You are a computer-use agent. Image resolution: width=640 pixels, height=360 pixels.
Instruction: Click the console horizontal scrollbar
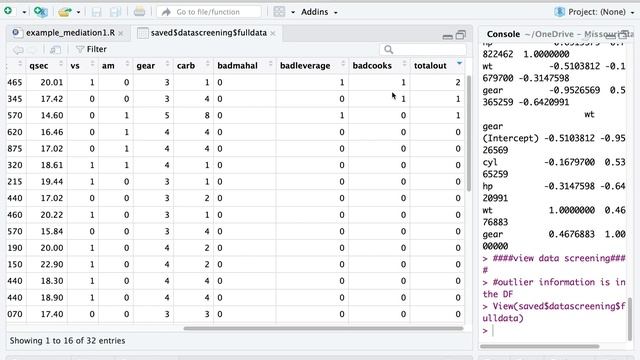pyautogui.click(x=540, y=347)
